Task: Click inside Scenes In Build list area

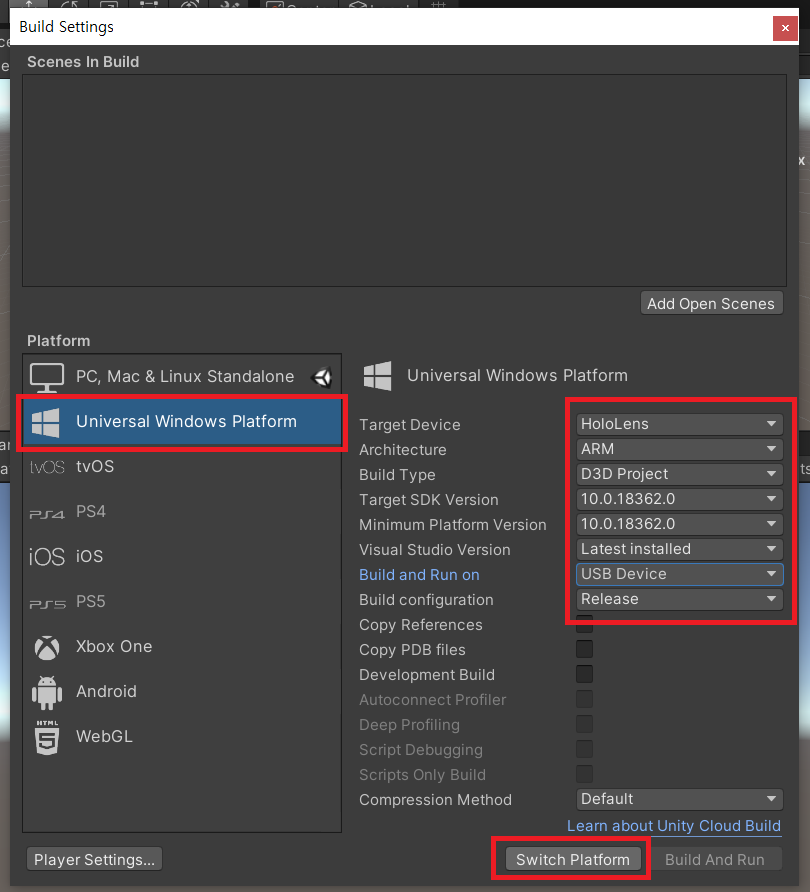Action: pyautogui.click(x=404, y=180)
